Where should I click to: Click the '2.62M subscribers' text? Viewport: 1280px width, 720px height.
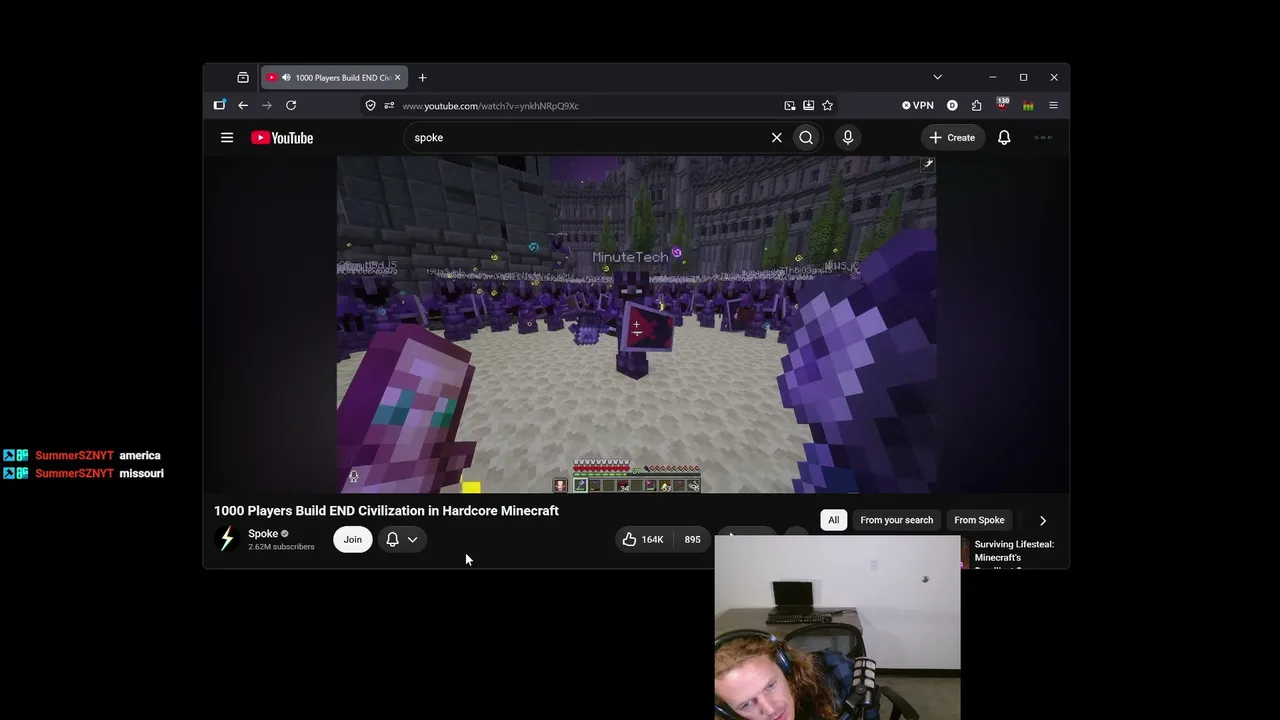[281, 547]
